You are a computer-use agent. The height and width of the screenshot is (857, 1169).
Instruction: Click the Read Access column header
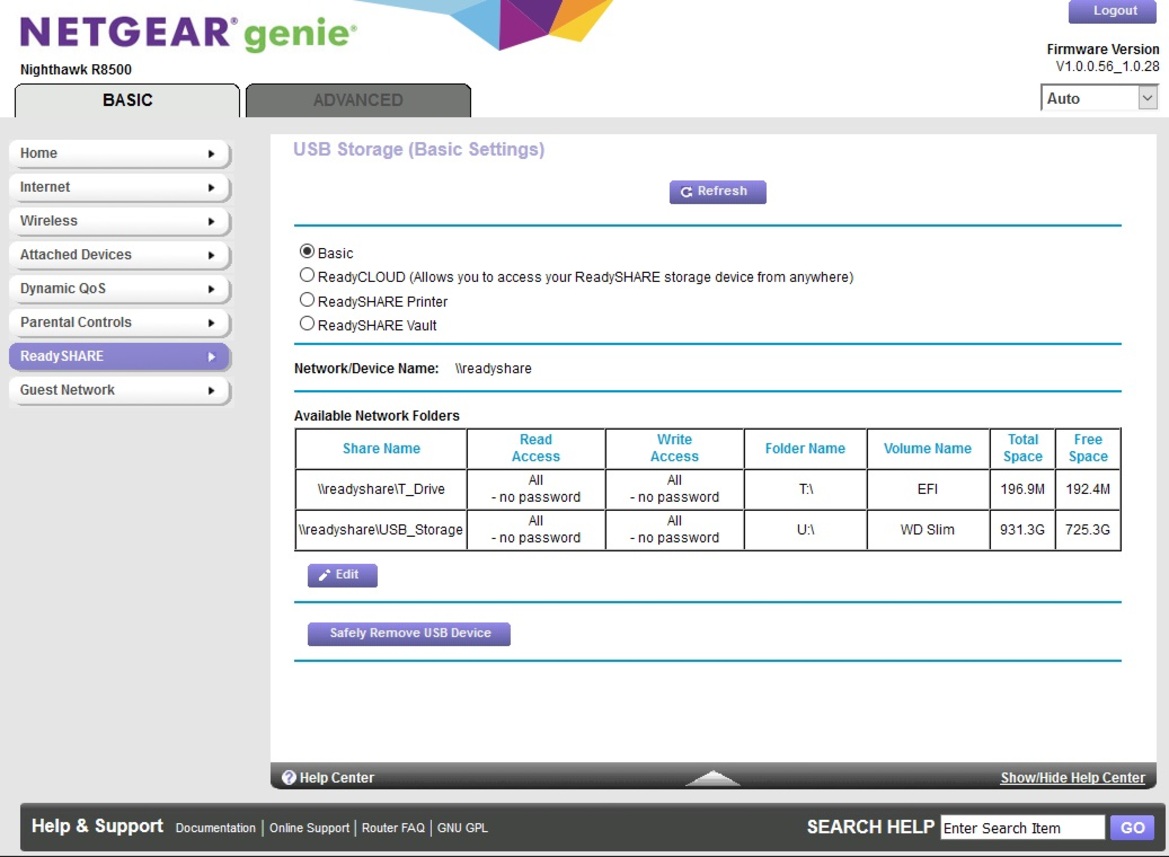pyautogui.click(x=535, y=448)
